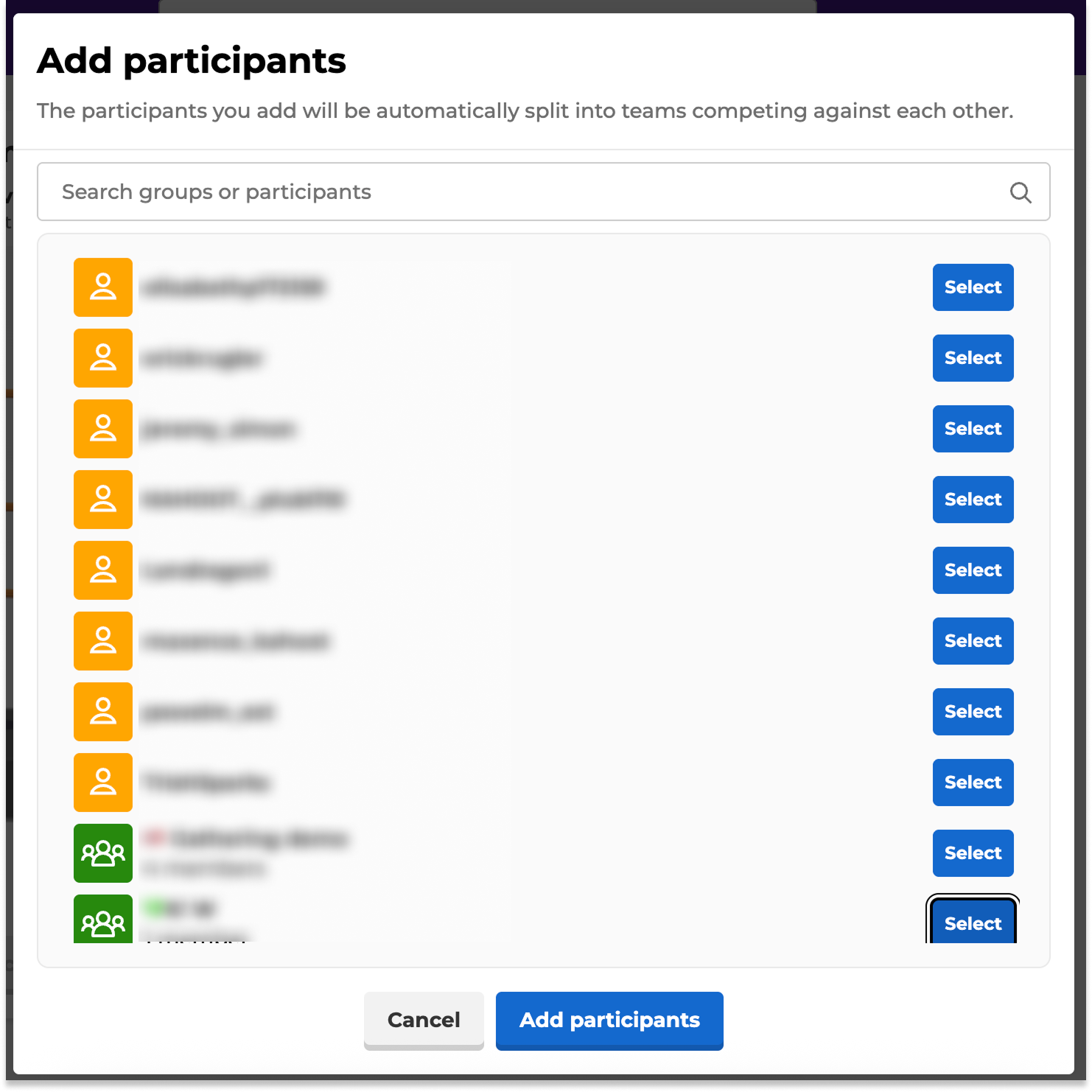This screenshot has height=1092, width=1092.
Task: Click the magnifying glass search icon
Action: [x=1021, y=192]
